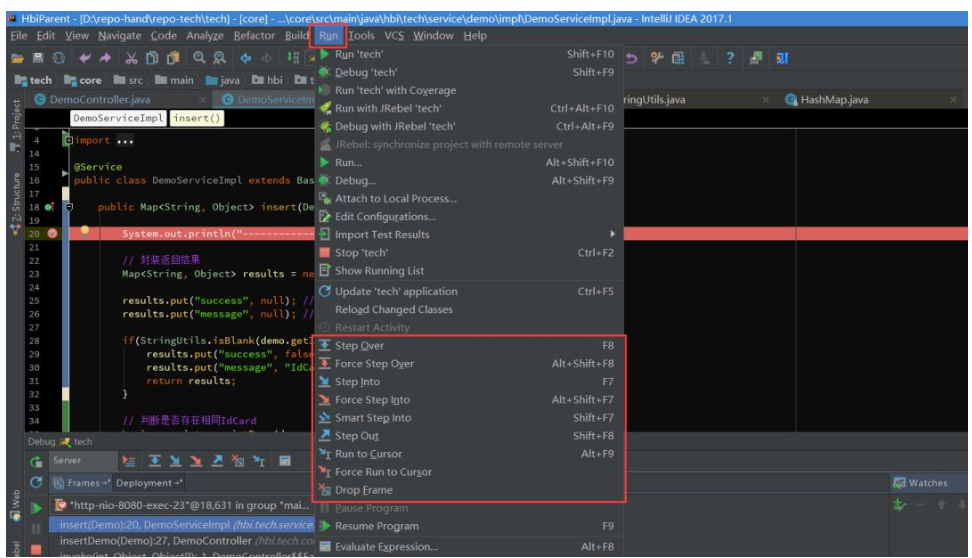The image size is (972, 558).
Task: Click the Update application icon in debug panel
Action: pos(37,482)
